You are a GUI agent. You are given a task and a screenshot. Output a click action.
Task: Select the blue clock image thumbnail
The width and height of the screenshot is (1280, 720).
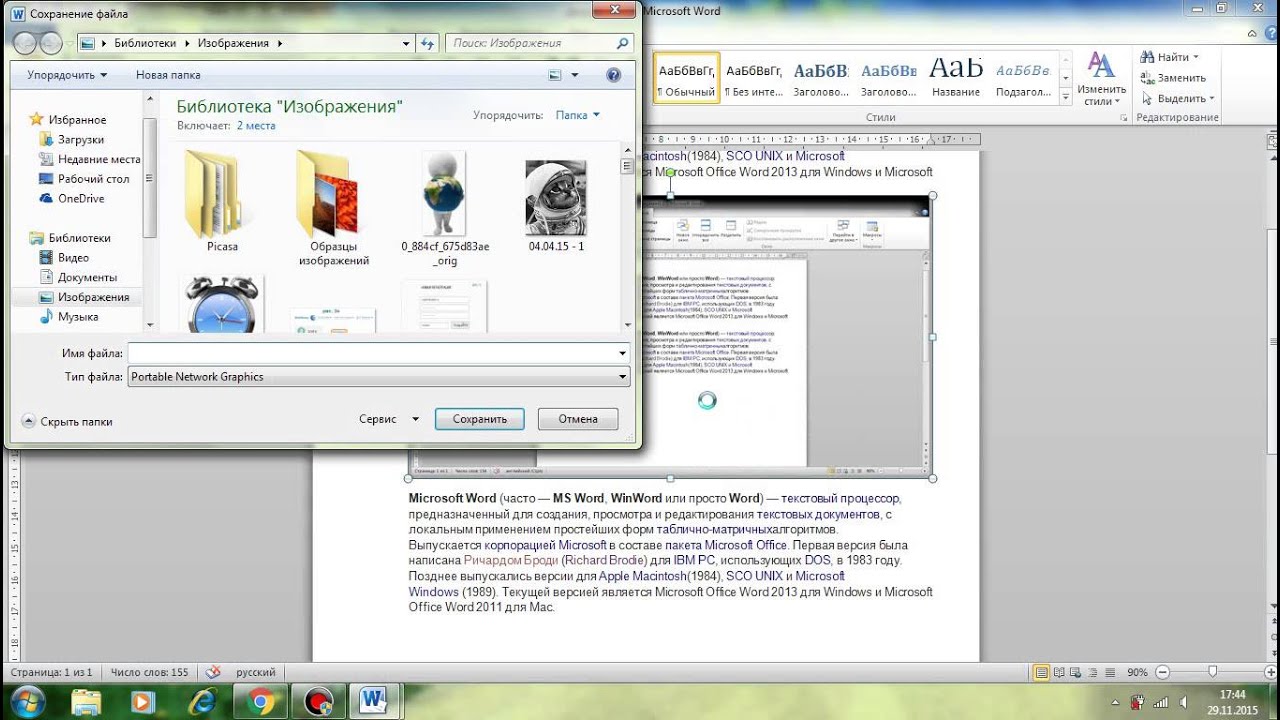click(223, 305)
